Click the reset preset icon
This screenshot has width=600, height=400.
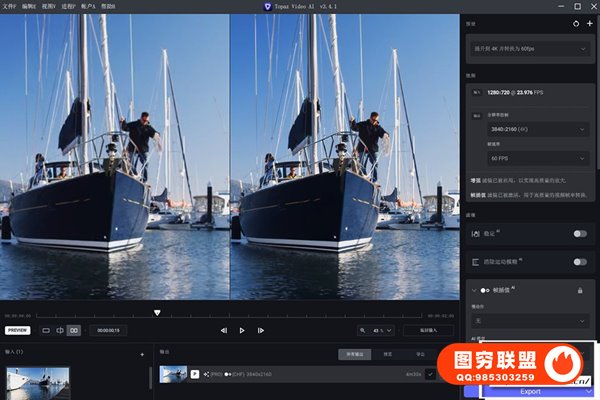tap(575, 23)
